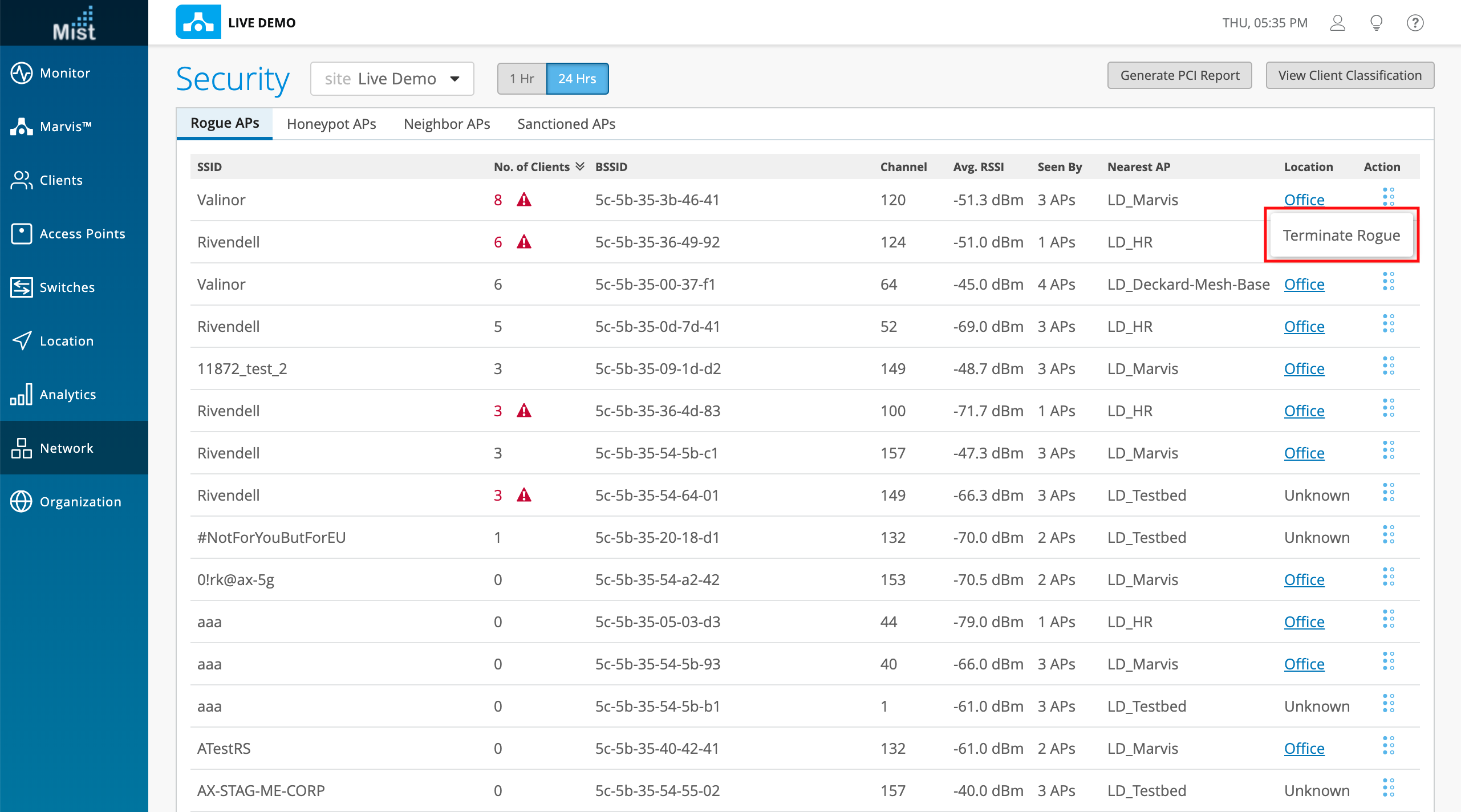1461x812 pixels.
Task: Open action menu for 11872_test_2 row
Action: pyautogui.click(x=1388, y=366)
